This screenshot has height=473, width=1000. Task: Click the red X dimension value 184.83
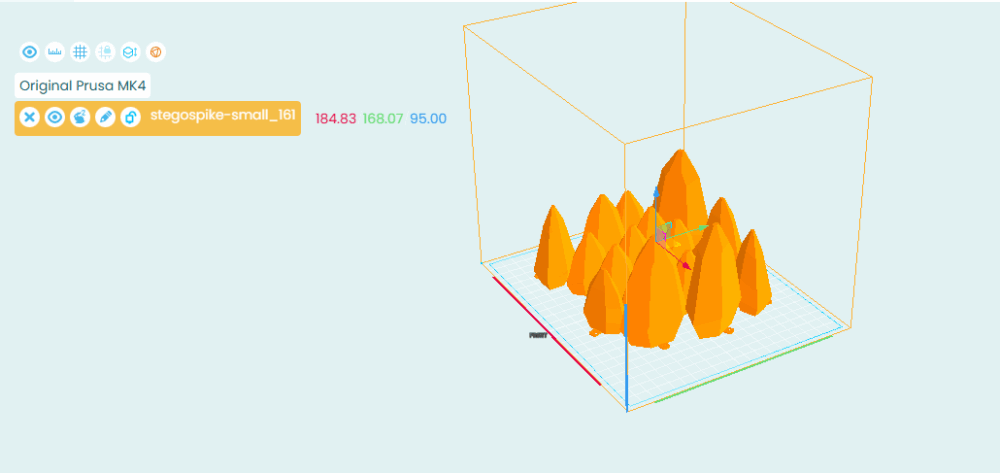(336, 119)
